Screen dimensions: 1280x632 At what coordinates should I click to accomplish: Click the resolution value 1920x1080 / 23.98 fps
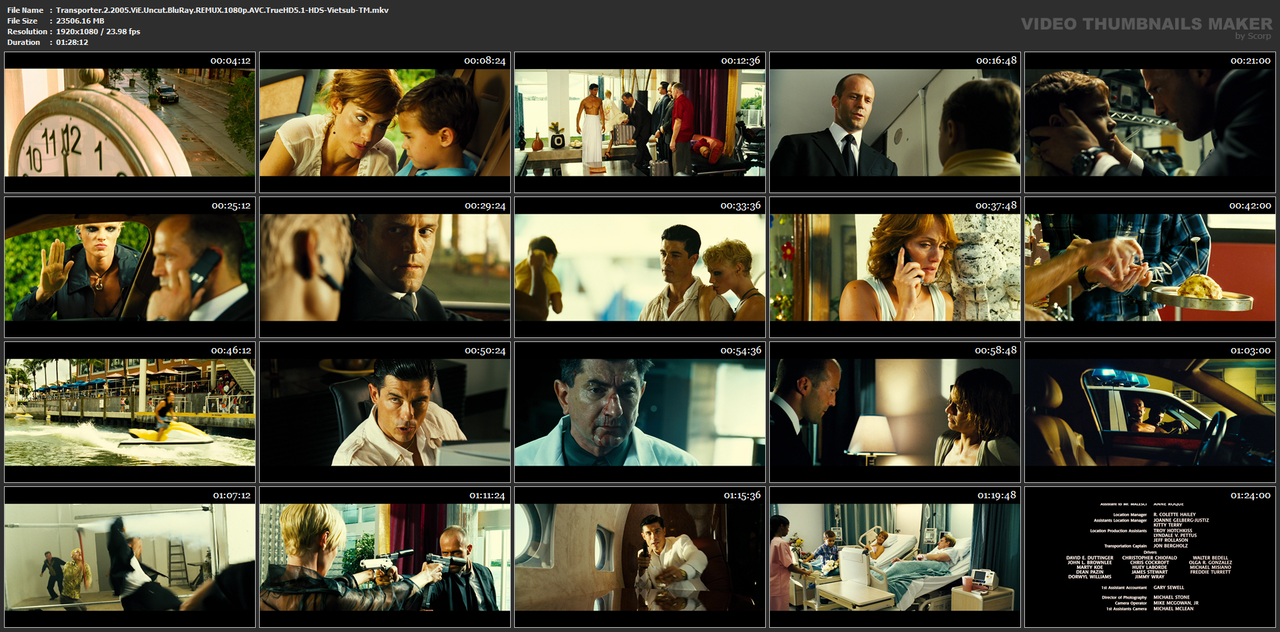98,32
